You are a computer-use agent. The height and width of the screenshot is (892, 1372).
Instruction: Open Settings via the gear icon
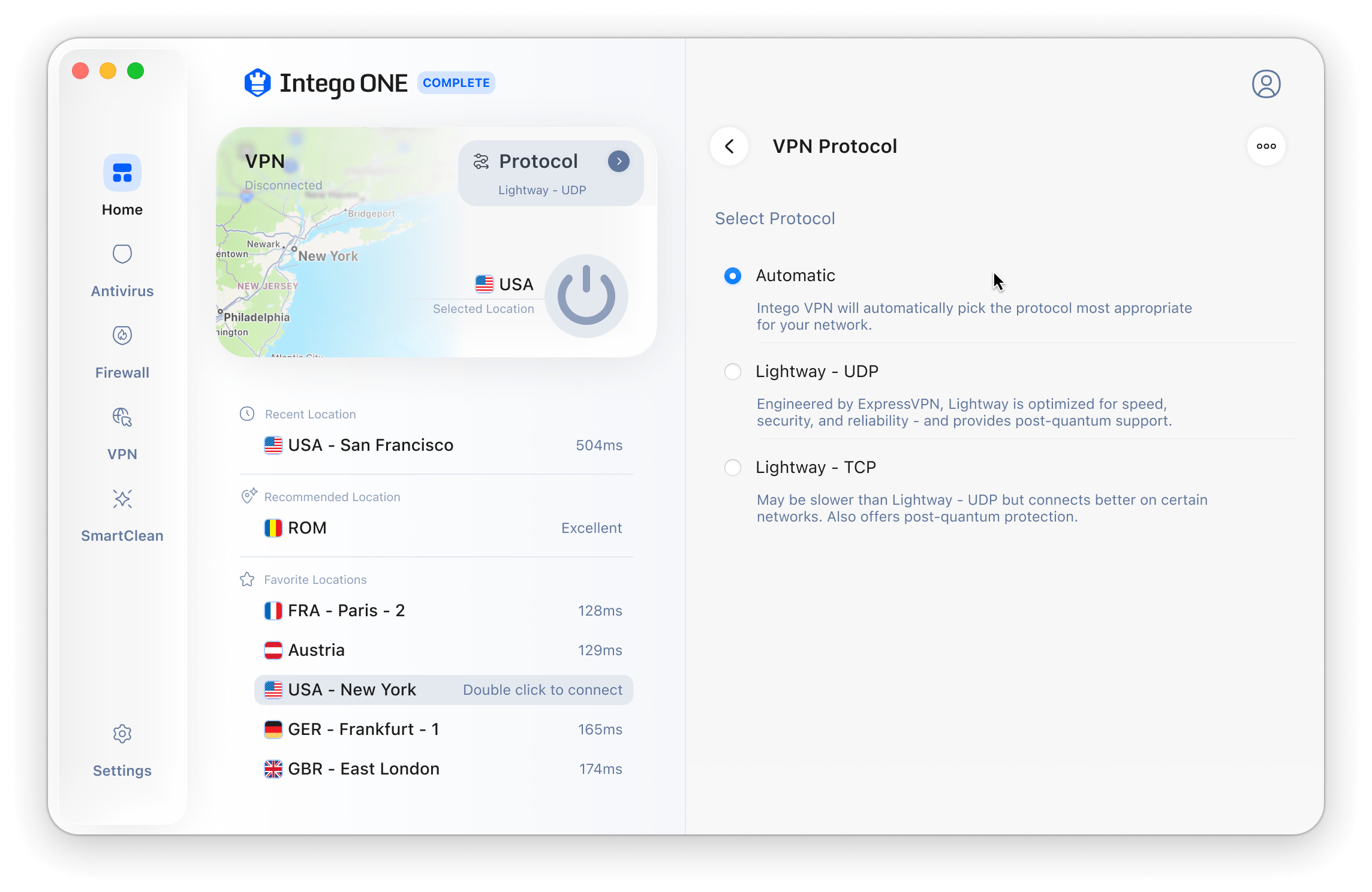(122, 734)
